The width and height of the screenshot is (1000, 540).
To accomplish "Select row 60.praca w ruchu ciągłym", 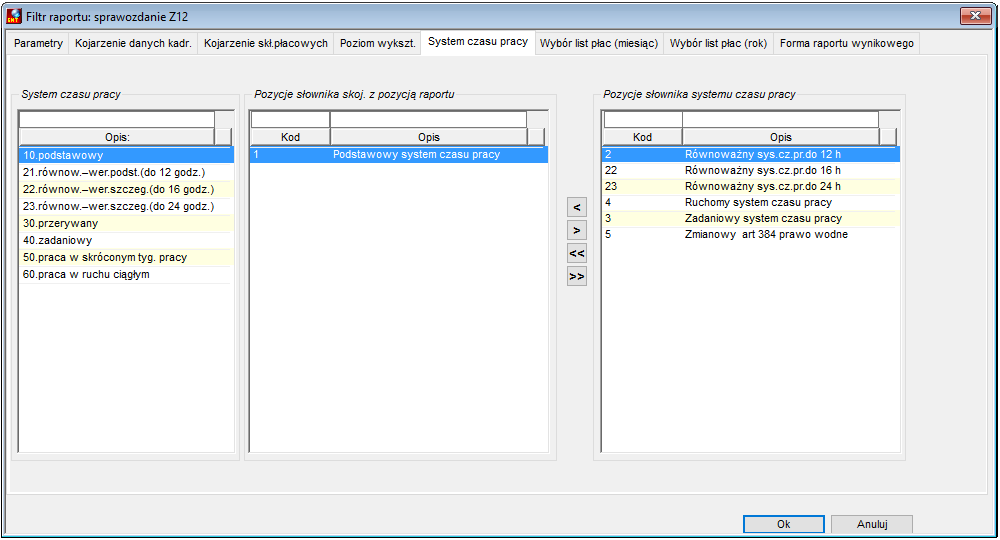I will [126, 274].
